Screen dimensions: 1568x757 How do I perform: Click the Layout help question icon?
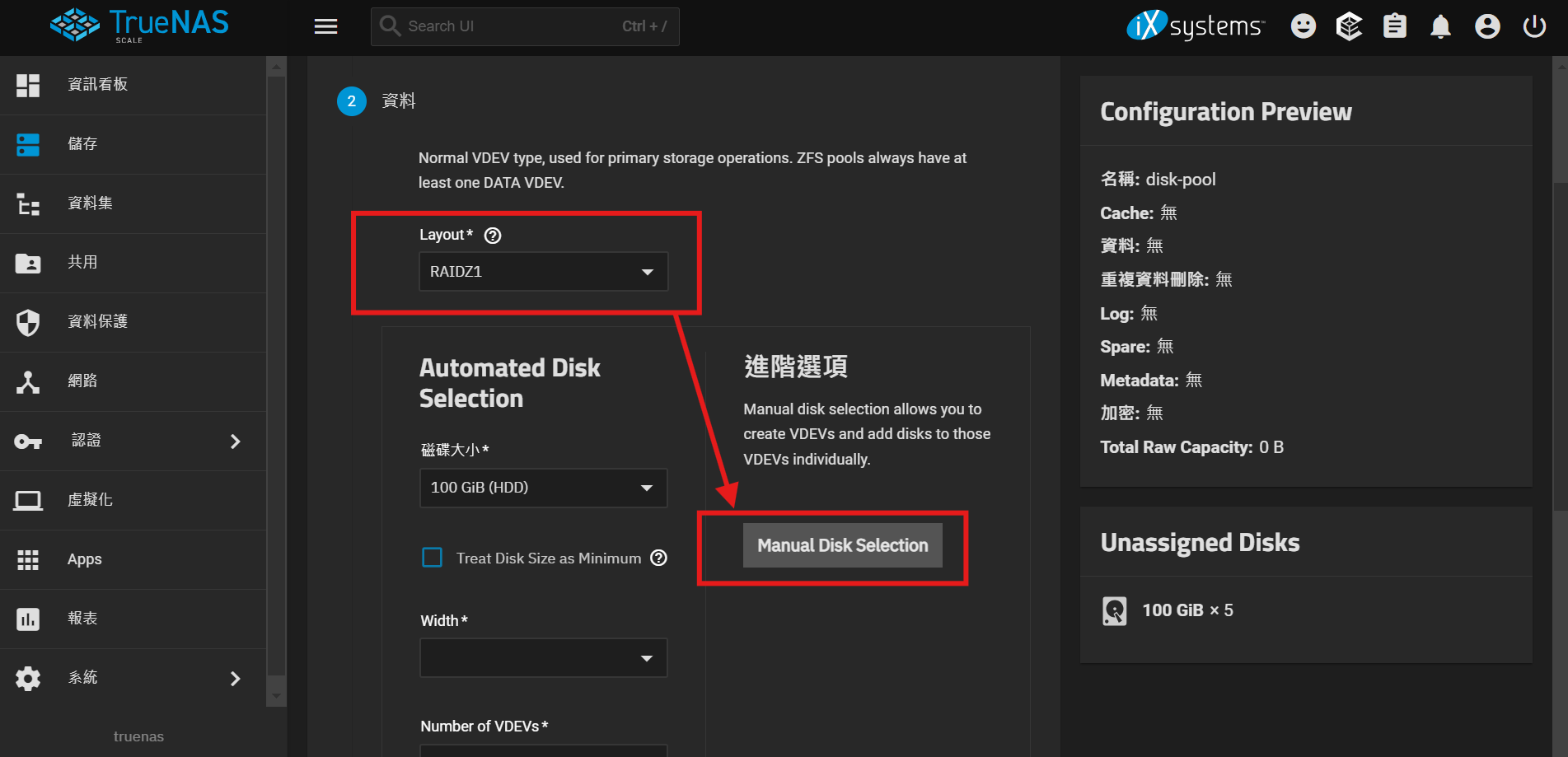pyautogui.click(x=493, y=236)
